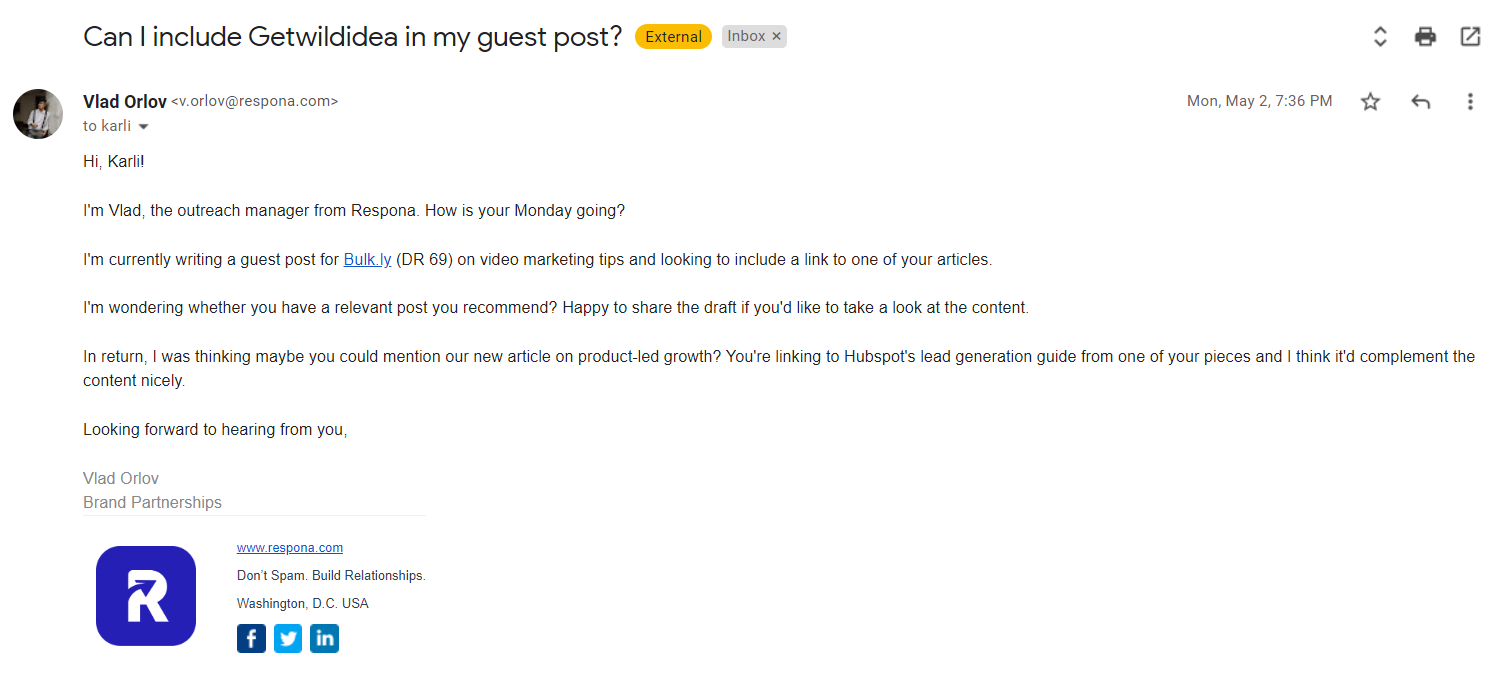Click the External label tag
This screenshot has height=682, width=1502.
coord(673,37)
